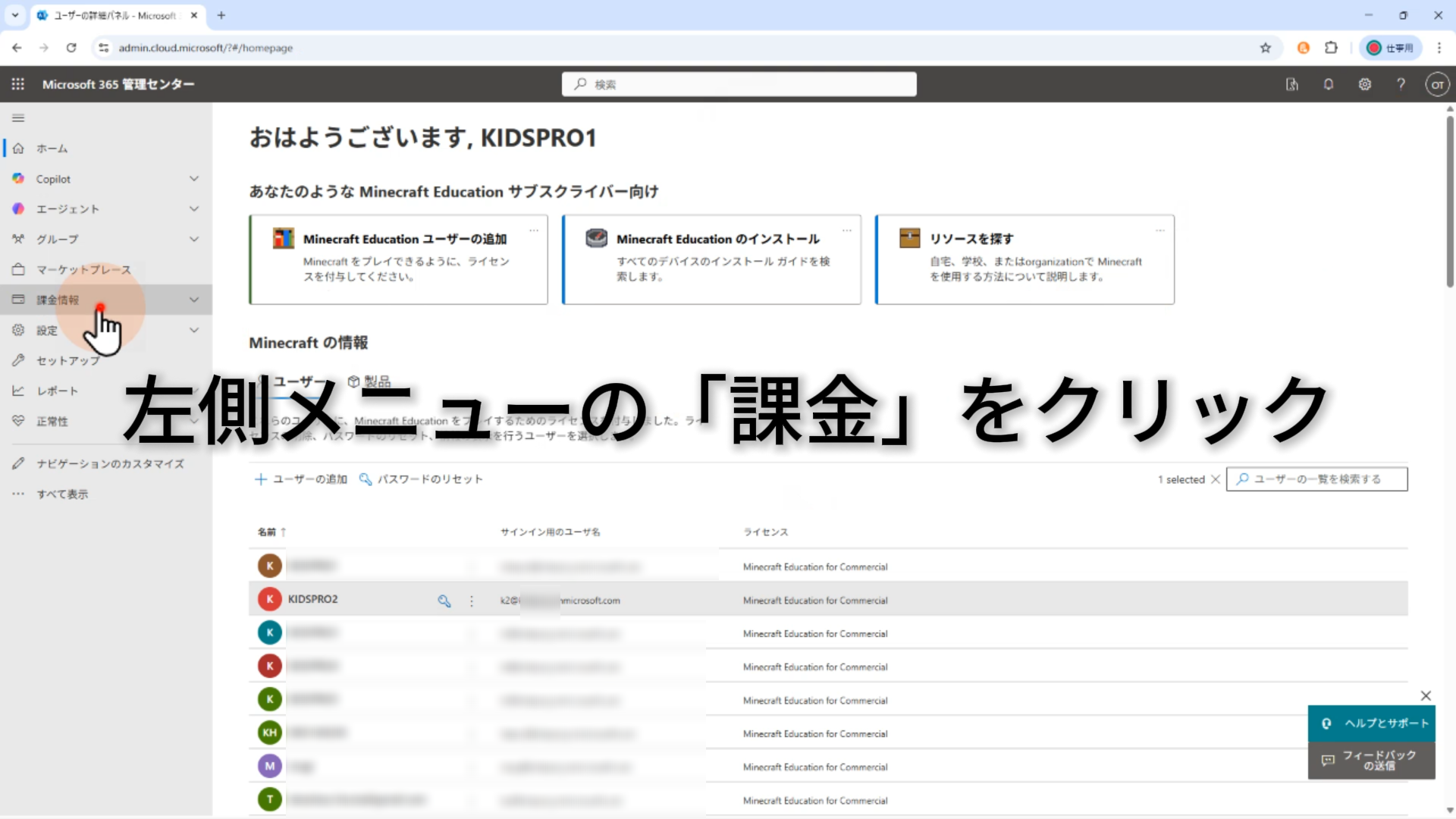Click the OT account avatar

(x=1437, y=84)
